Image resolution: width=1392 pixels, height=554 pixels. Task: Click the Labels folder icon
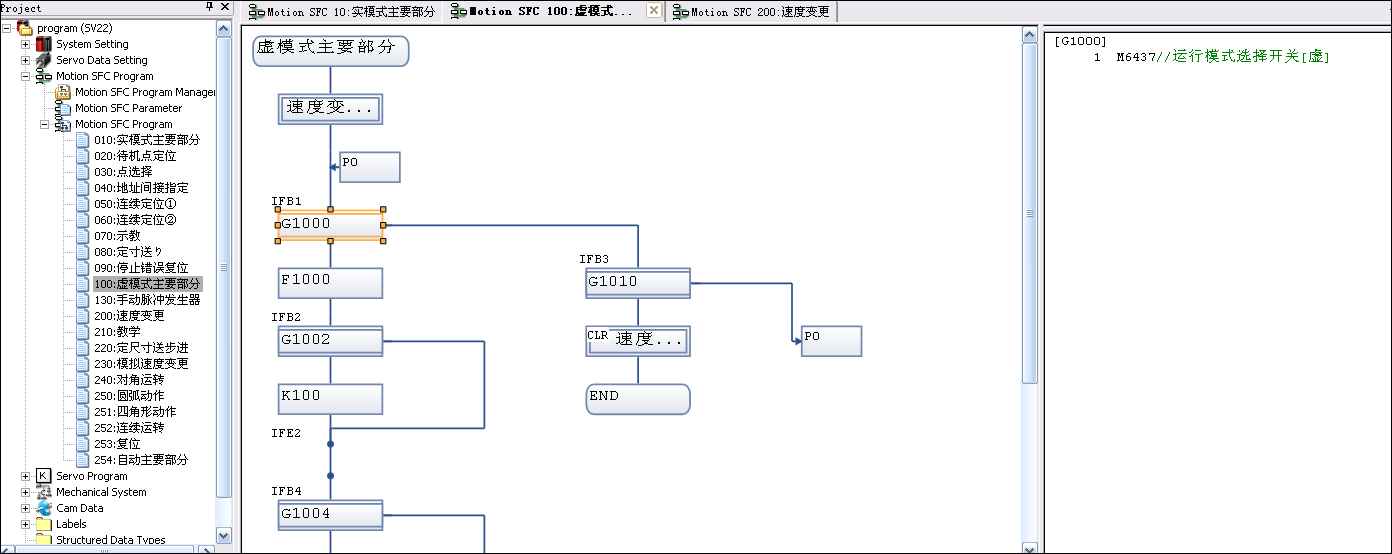pos(43,524)
